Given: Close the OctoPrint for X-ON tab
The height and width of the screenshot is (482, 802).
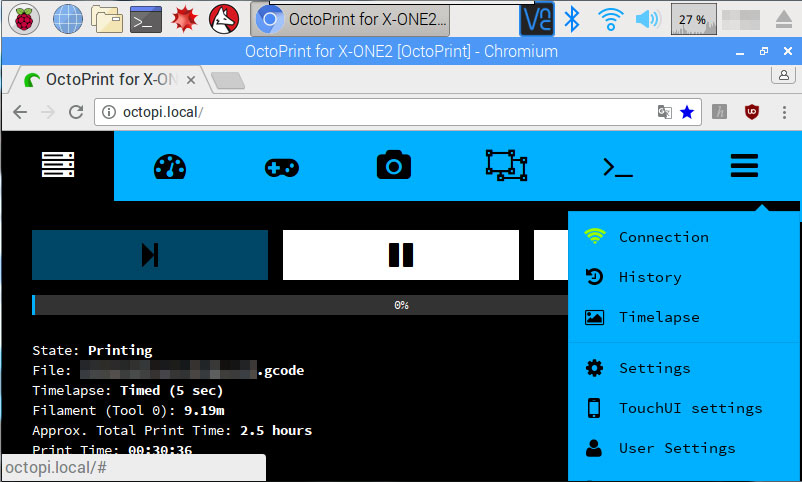Looking at the screenshot, I should point(191,80).
